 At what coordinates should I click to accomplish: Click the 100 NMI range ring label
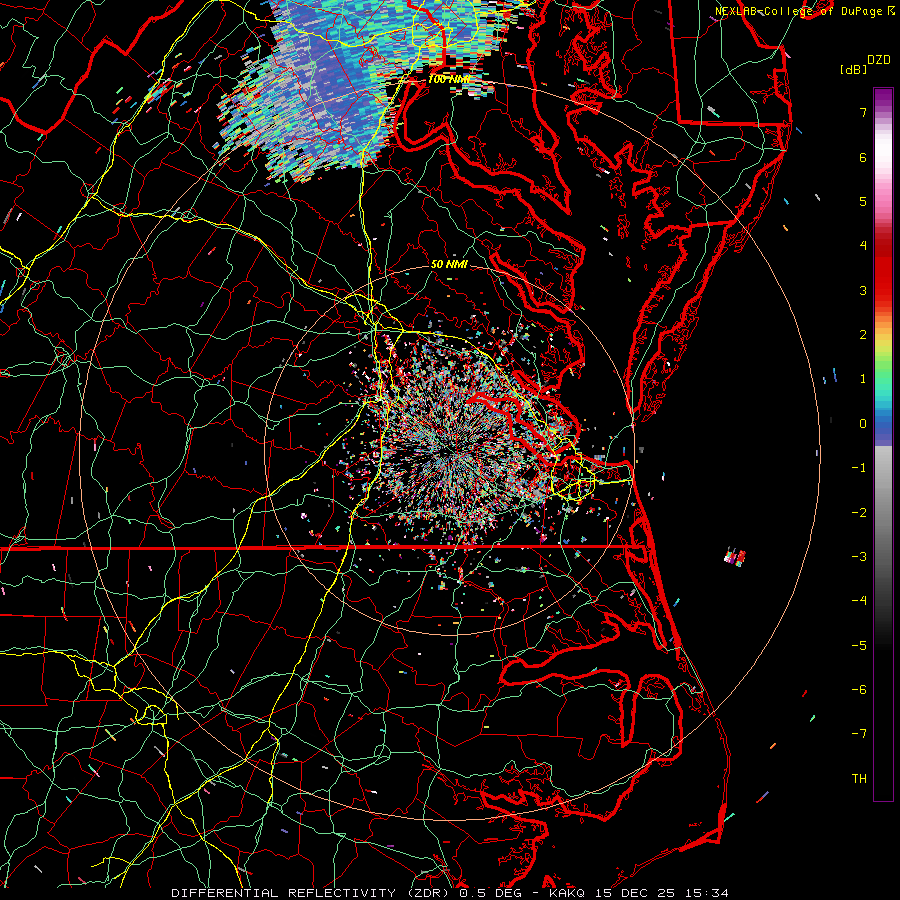coord(448,79)
